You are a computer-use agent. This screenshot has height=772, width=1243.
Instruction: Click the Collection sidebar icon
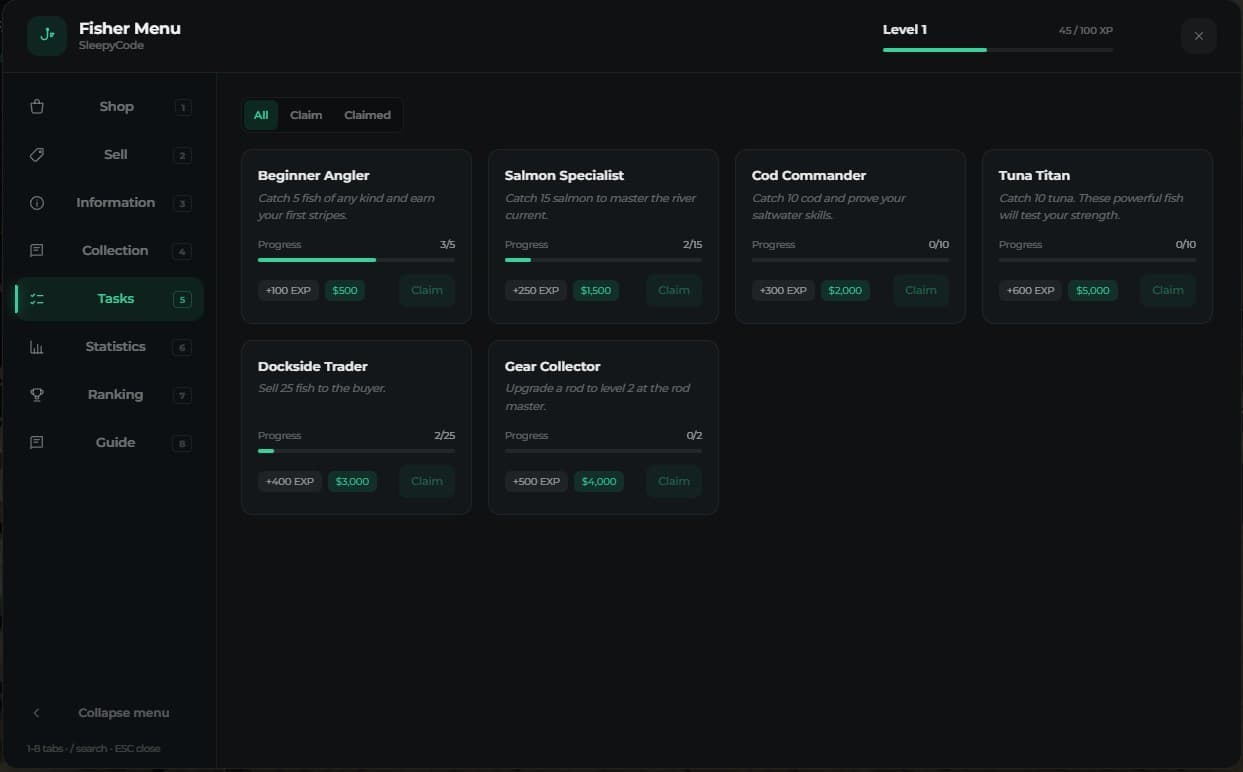coord(37,251)
